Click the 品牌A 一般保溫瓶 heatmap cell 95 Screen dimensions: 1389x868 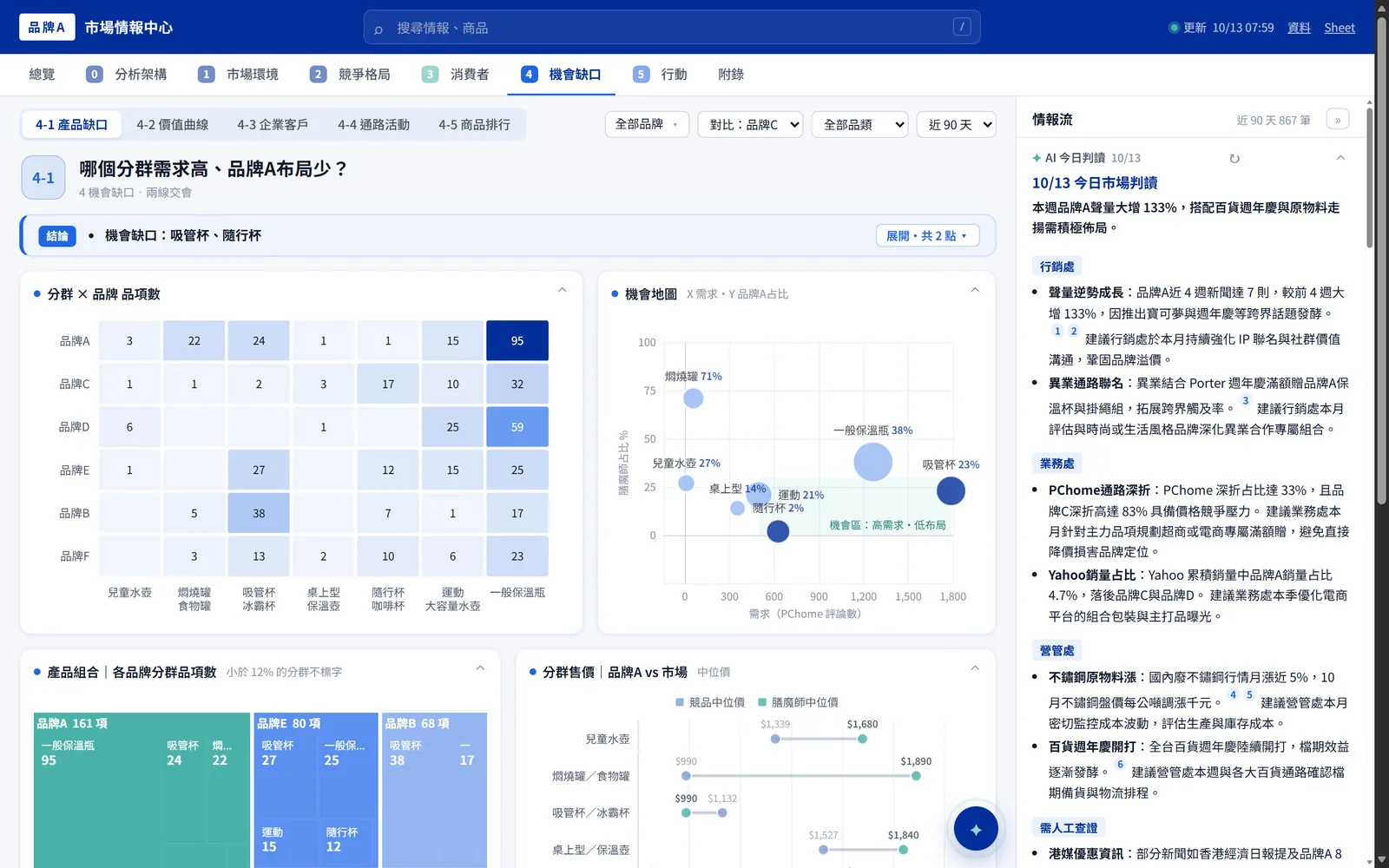tap(517, 340)
